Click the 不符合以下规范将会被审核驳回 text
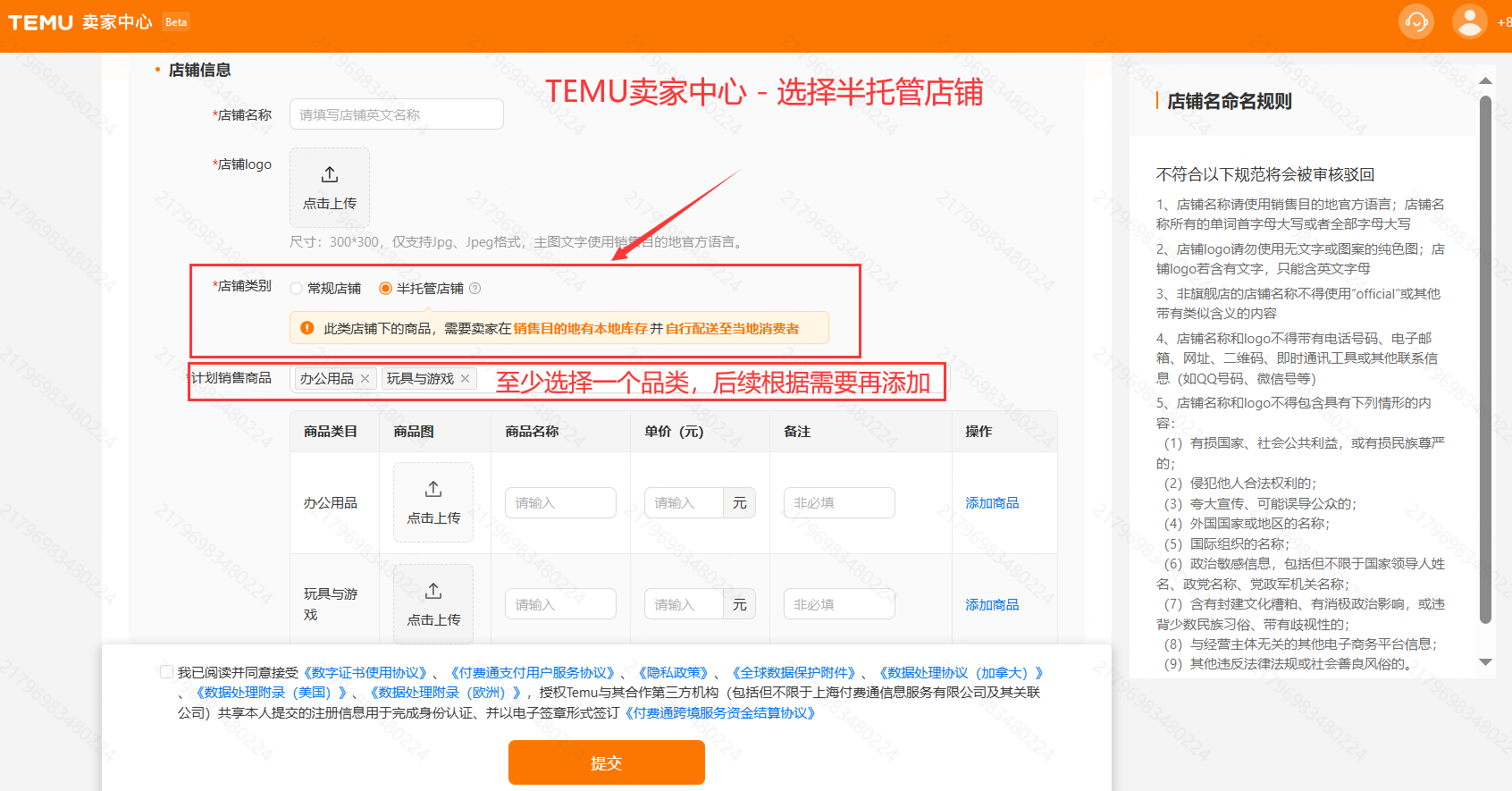 (1265, 174)
